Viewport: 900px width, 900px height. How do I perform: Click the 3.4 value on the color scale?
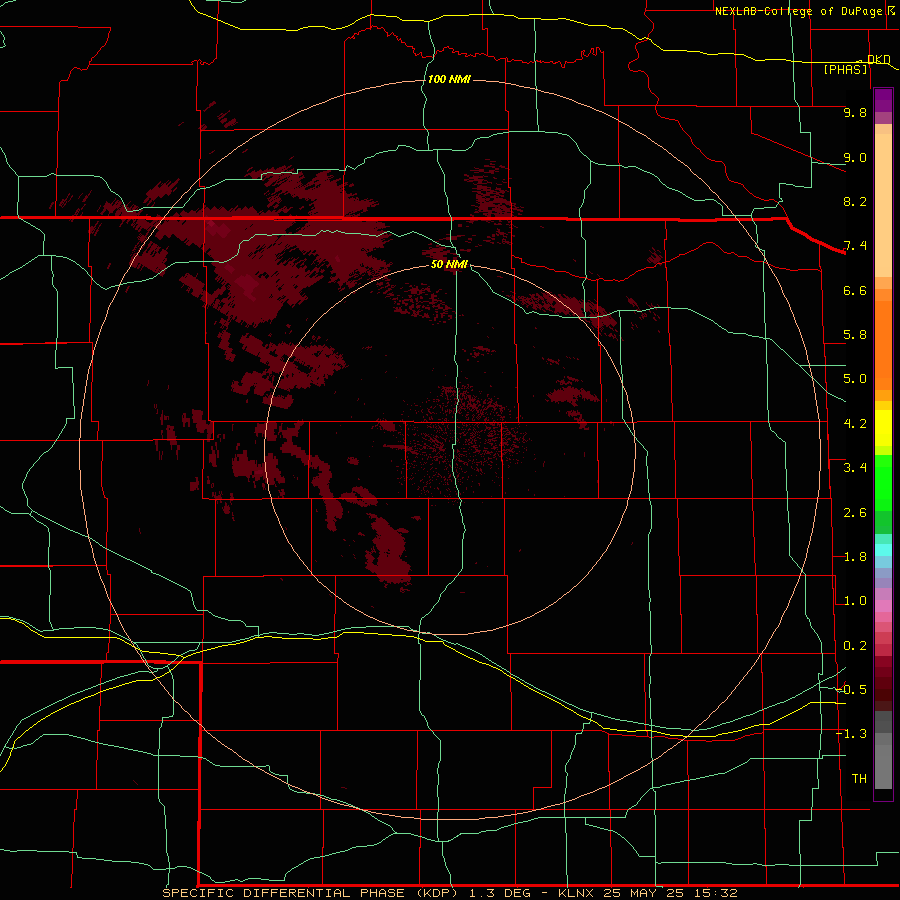point(855,468)
